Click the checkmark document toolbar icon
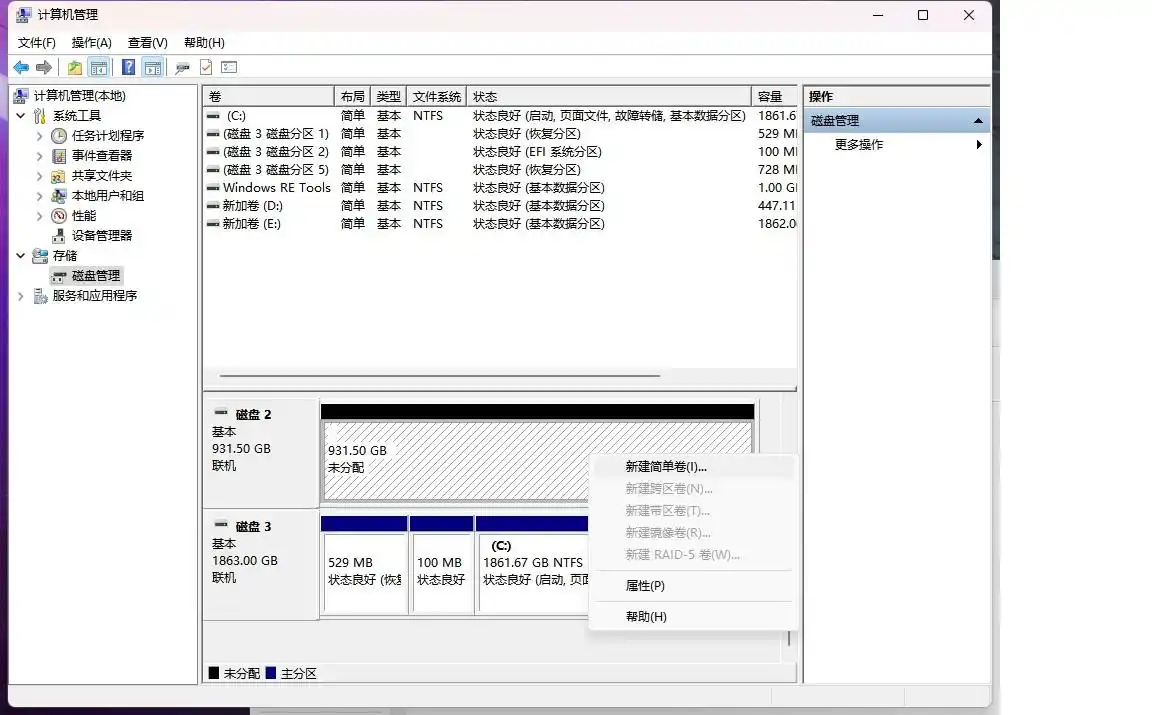Image resolution: width=1152 pixels, height=715 pixels. [206, 68]
